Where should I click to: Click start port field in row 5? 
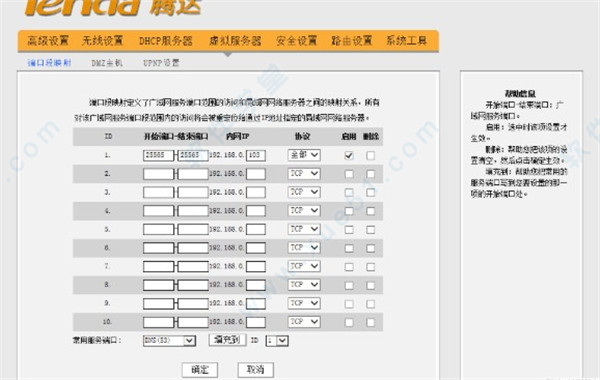[x=158, y=230]
